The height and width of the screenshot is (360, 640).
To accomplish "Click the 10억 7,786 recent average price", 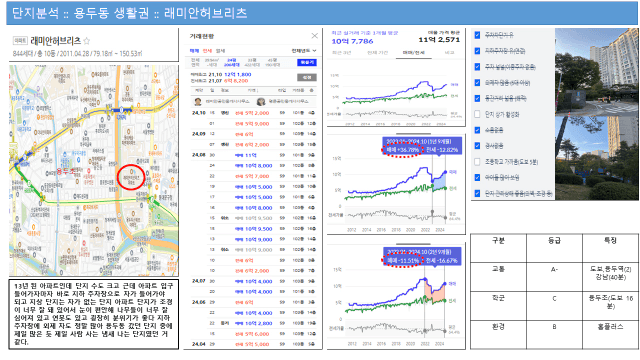I will pyautogui.click(x=352, y=41).
